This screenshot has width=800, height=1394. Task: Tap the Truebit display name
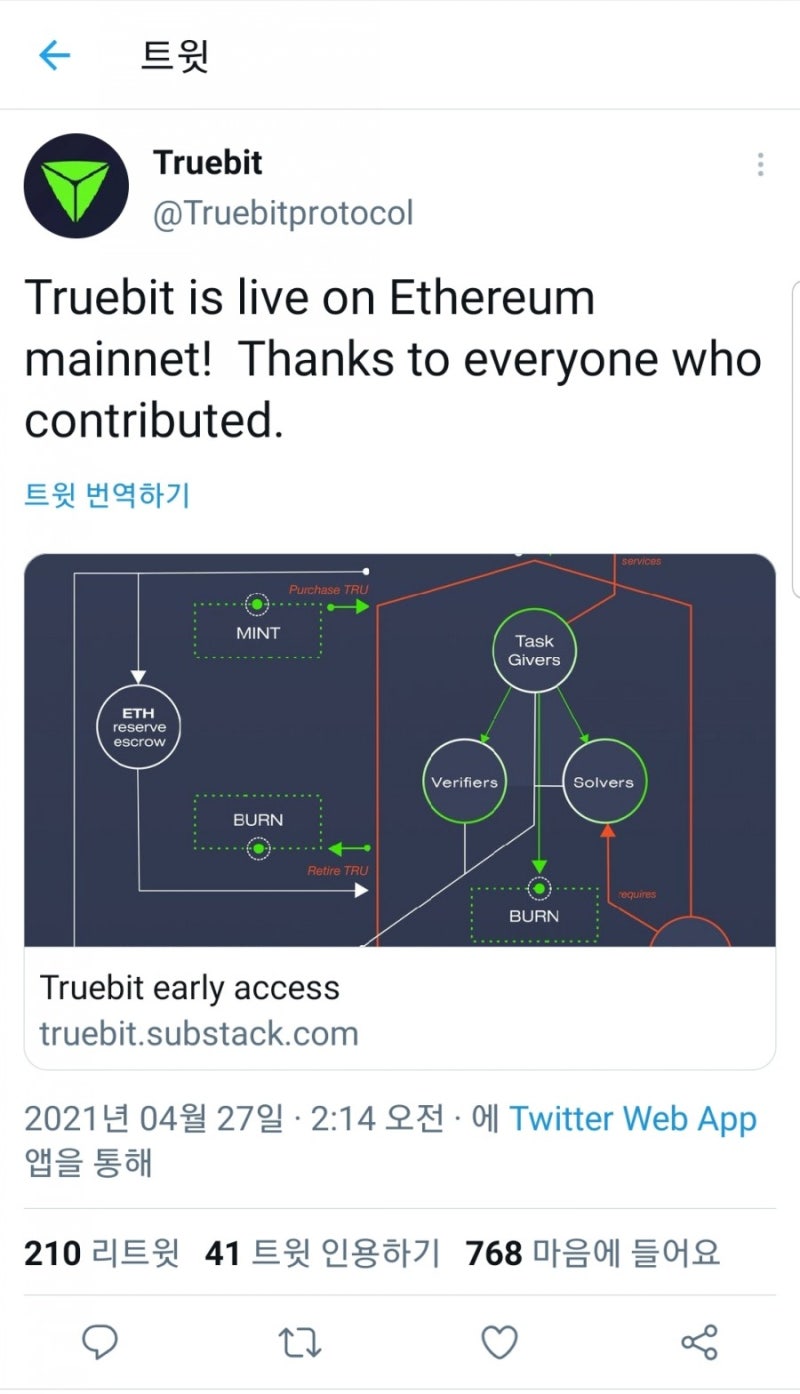coord(208,163)
